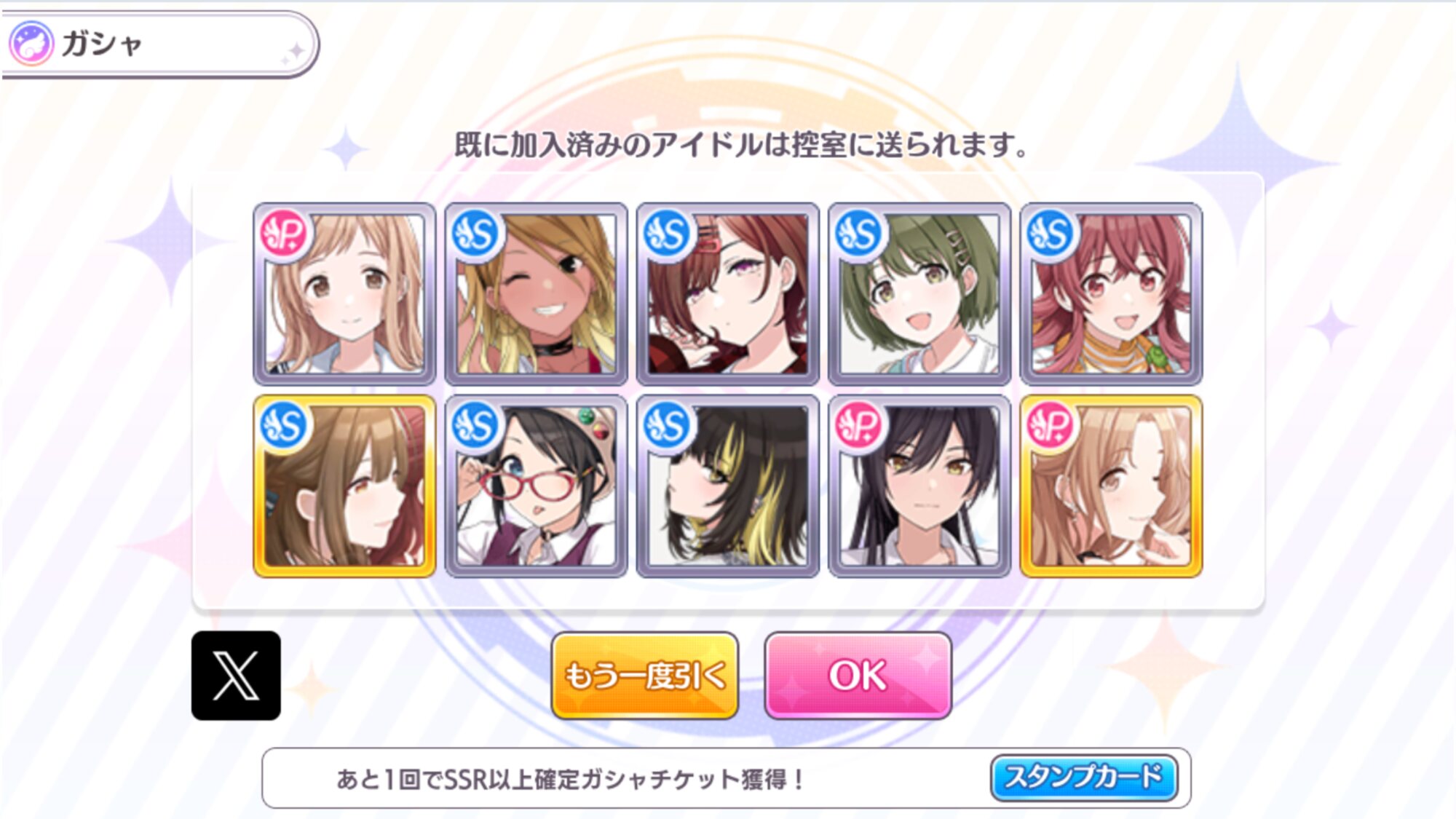1456x819 pixels.
Task: Confirm results with the pink OK button
Action: [x=858, y=676]
